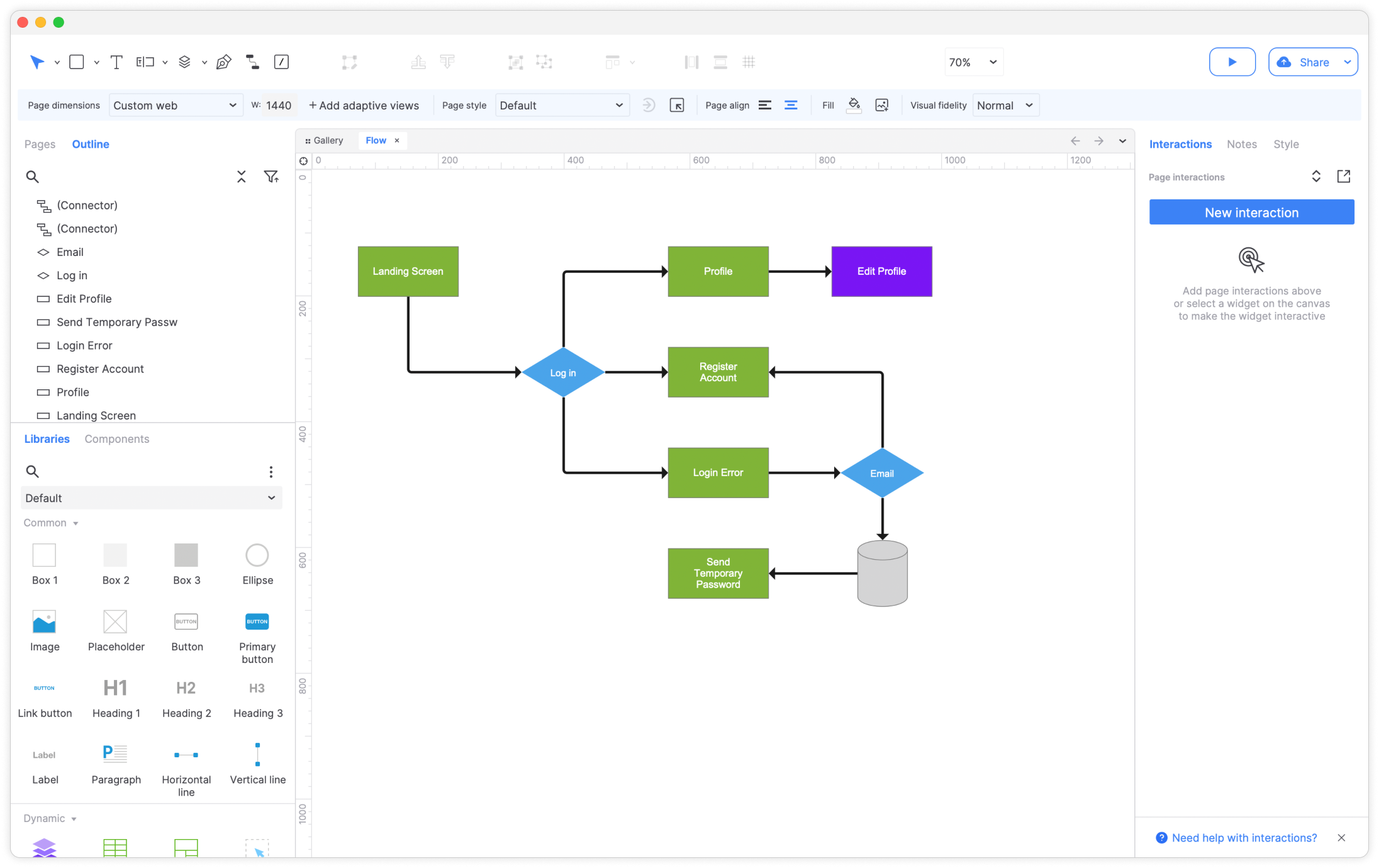Image resolution: width=1379 pixels, height=868 pixels.
Task: Click the Fill image icon
Action: [x=882, y=105]
